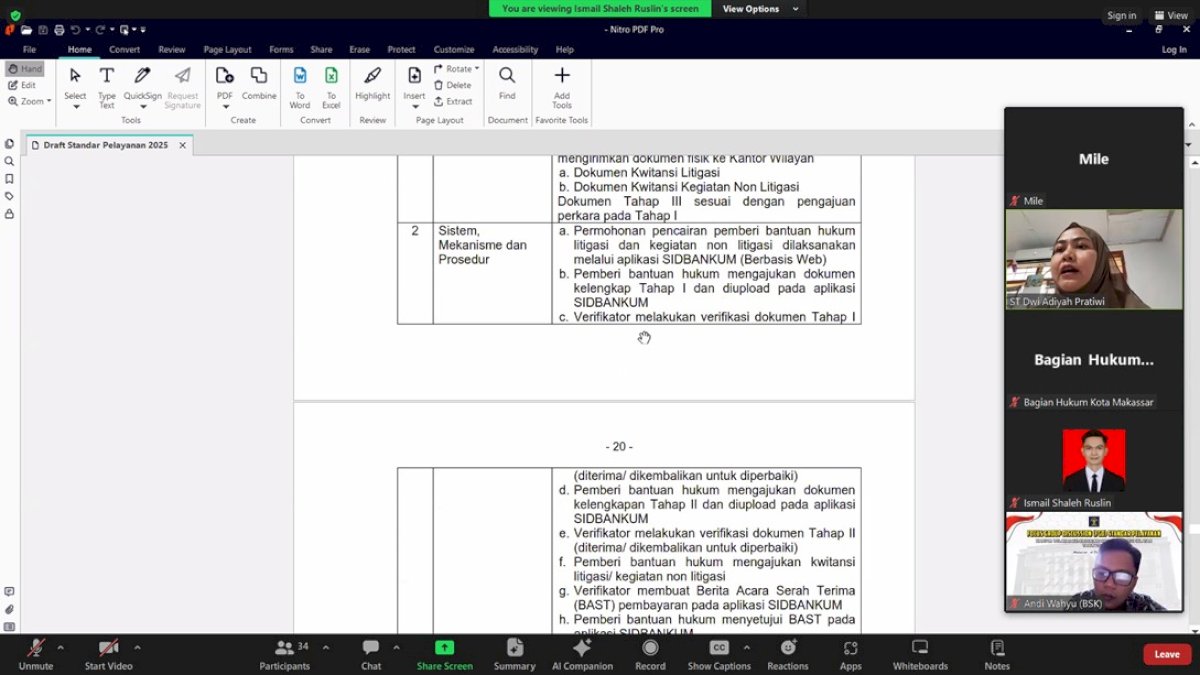Switch to the Convert ribbon tab
This screenshot has width=1200, height=675.
(125, 49)
